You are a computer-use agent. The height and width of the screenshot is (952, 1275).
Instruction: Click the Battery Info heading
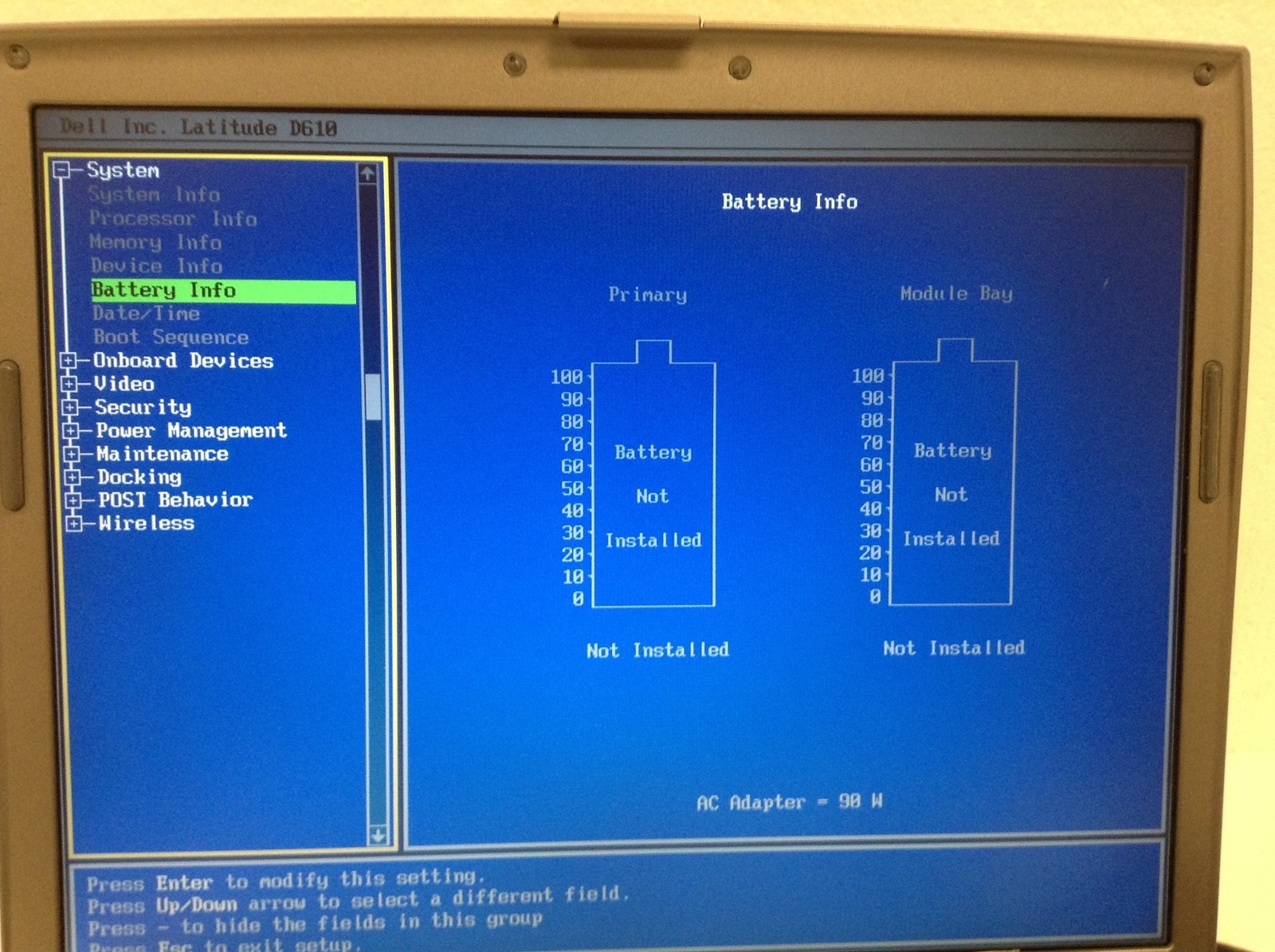[790, 202]
